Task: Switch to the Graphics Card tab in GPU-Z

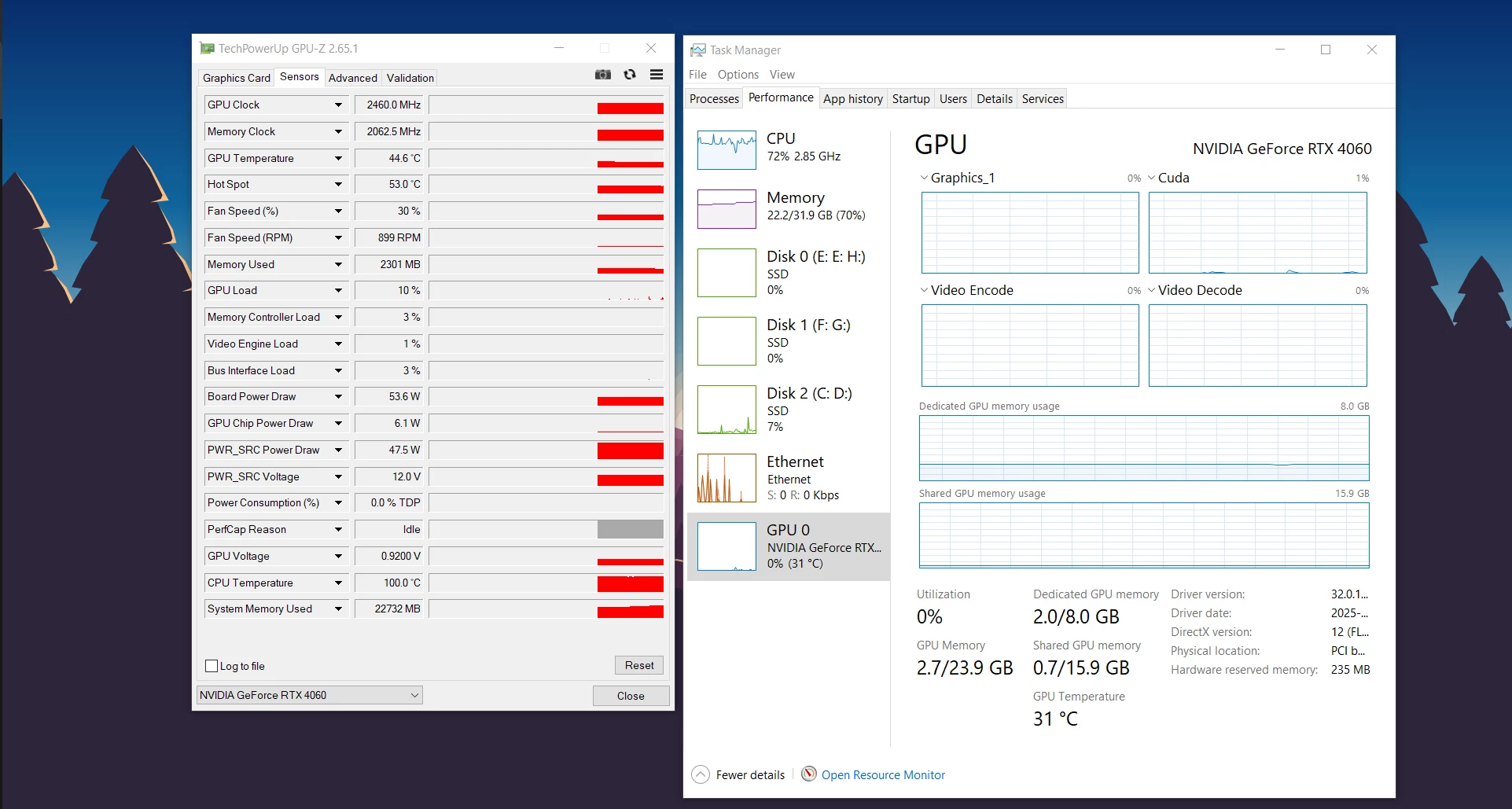Action: [x=237, y=78]
